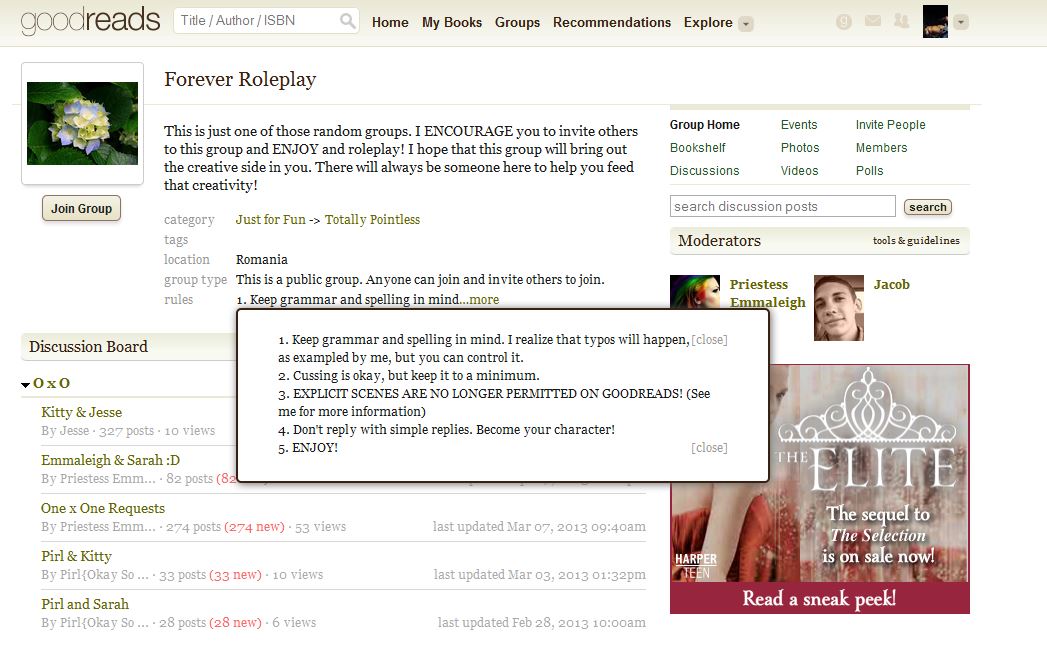Viewport: 1047px width, 646px height.
Task: Open the group Bookshelf
Action: tap(698, 148)
